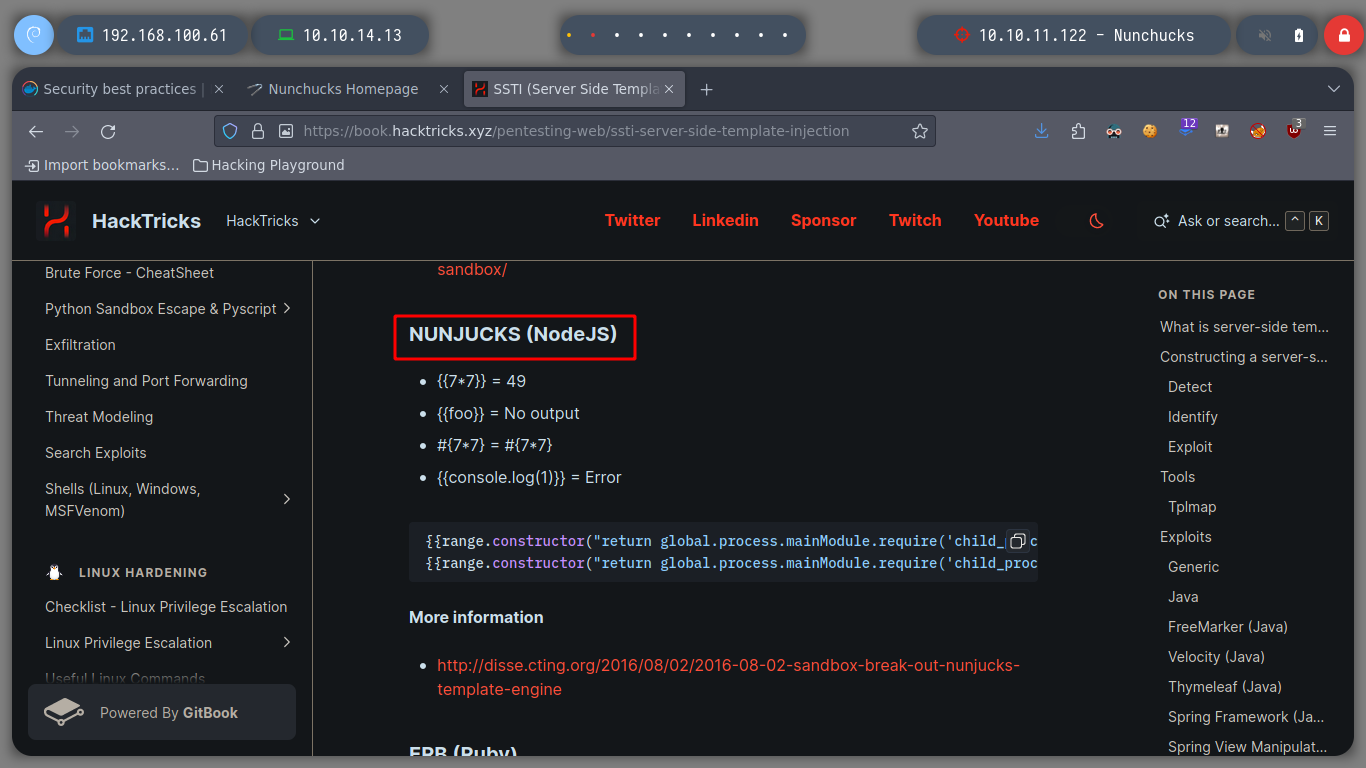This screenshot has height=768, width=1366.
Task: Click the Ask or search box
Action: click(1241, 221)
